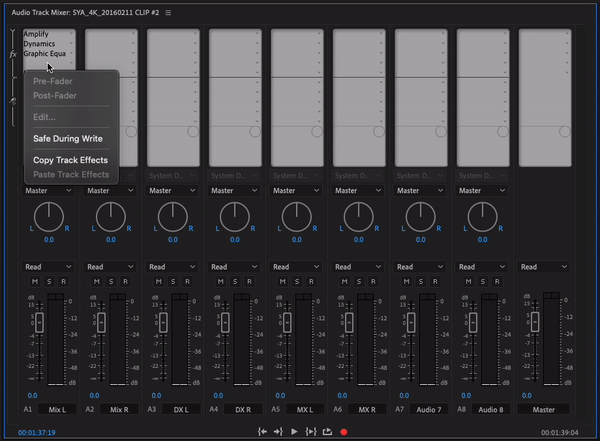Click the current timecode 00:01:37:19

tap(37, 433)
